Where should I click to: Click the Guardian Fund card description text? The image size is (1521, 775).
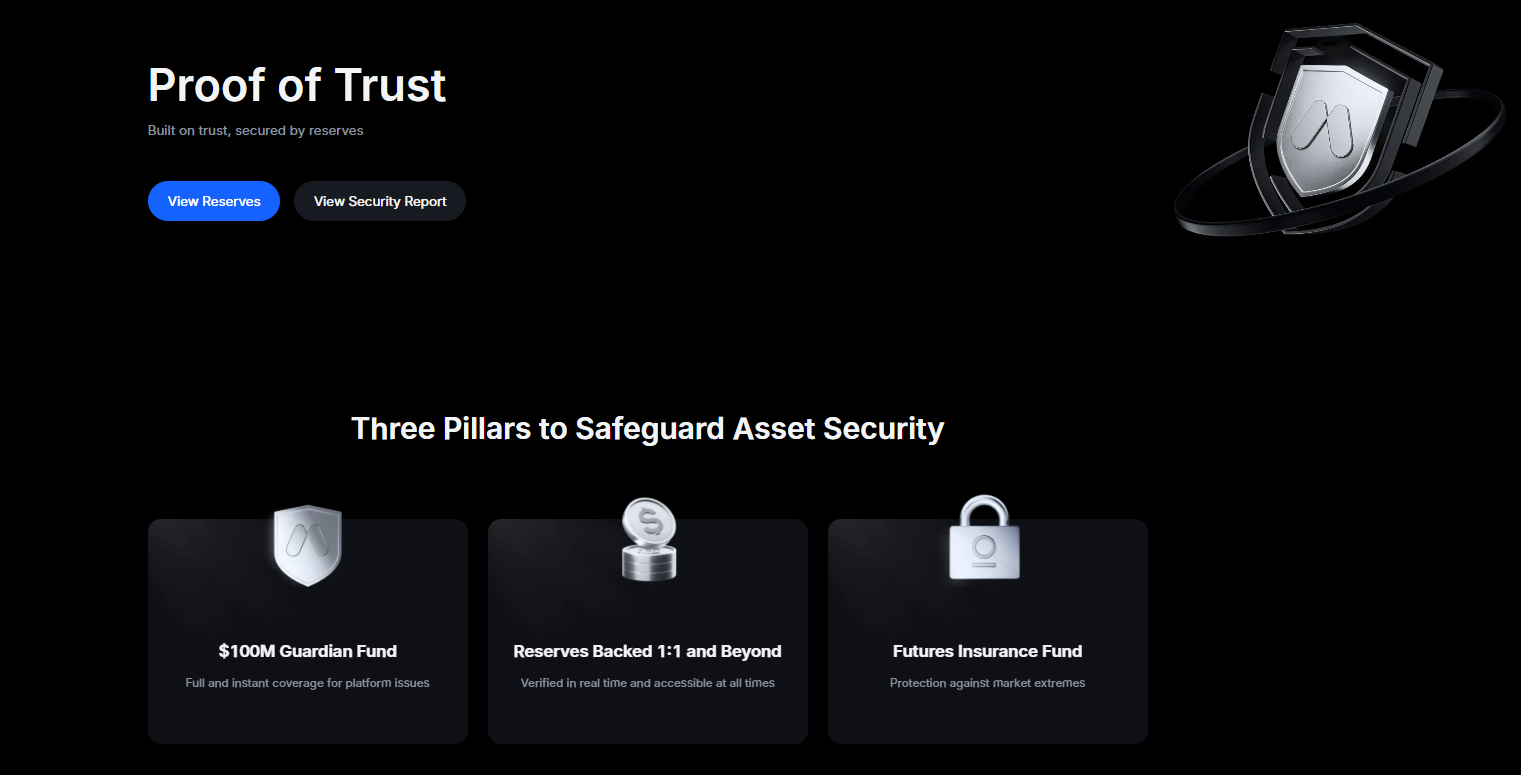pos(307,682)
